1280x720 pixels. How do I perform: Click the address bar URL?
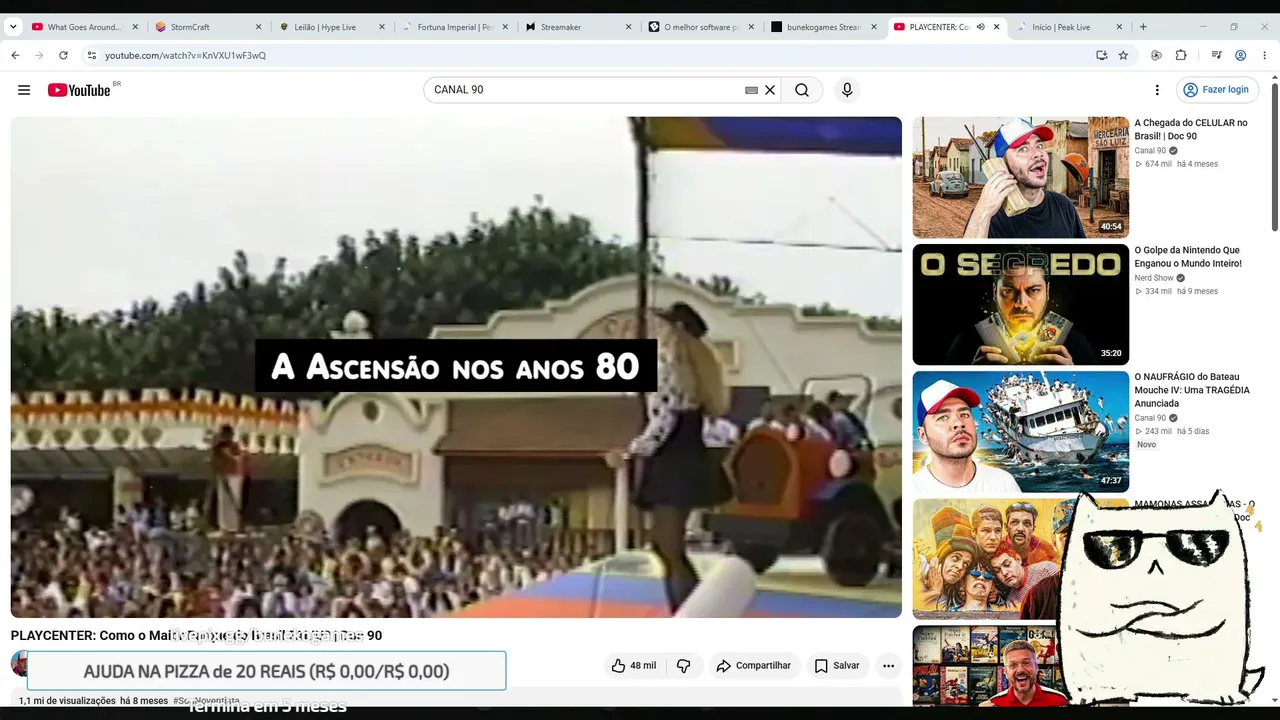point(186,56)
